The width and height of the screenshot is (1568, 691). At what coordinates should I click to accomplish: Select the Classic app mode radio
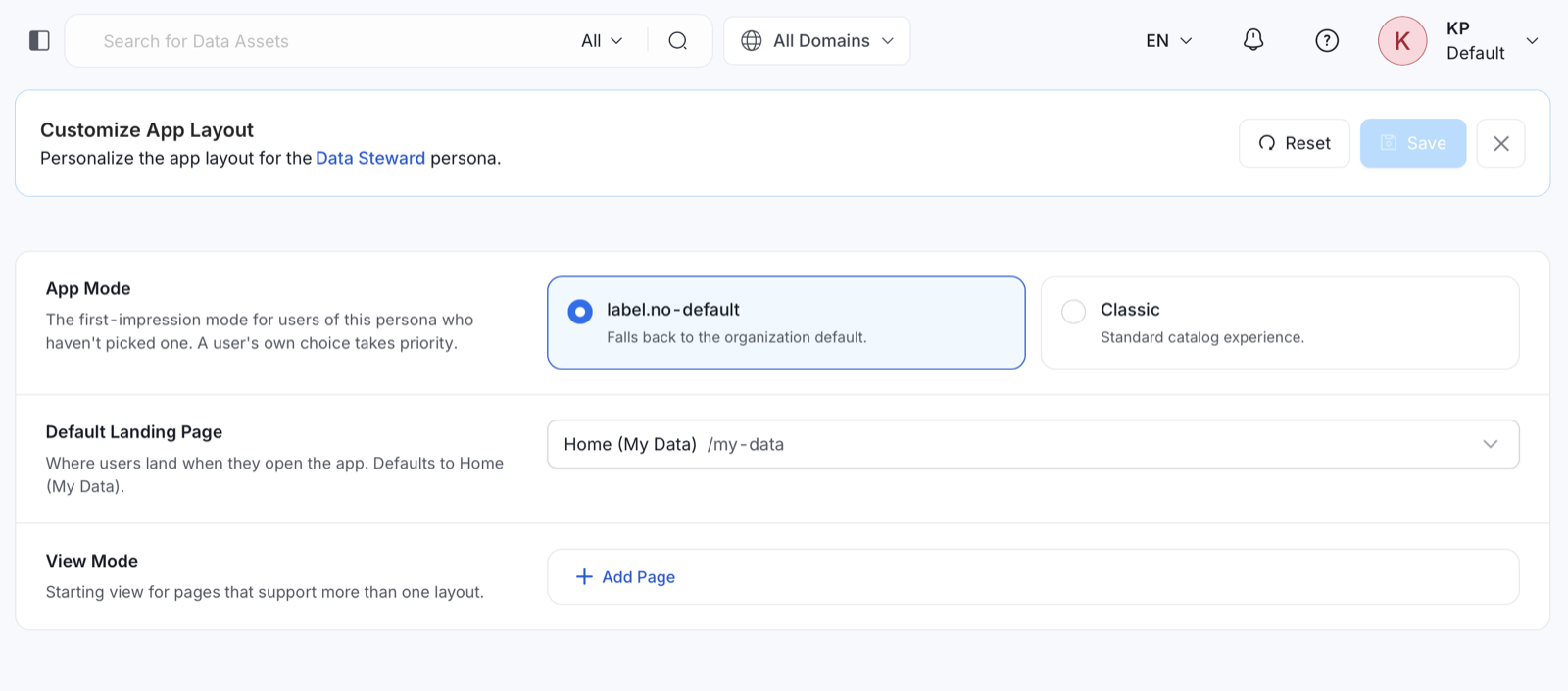tap(1073, 311)
